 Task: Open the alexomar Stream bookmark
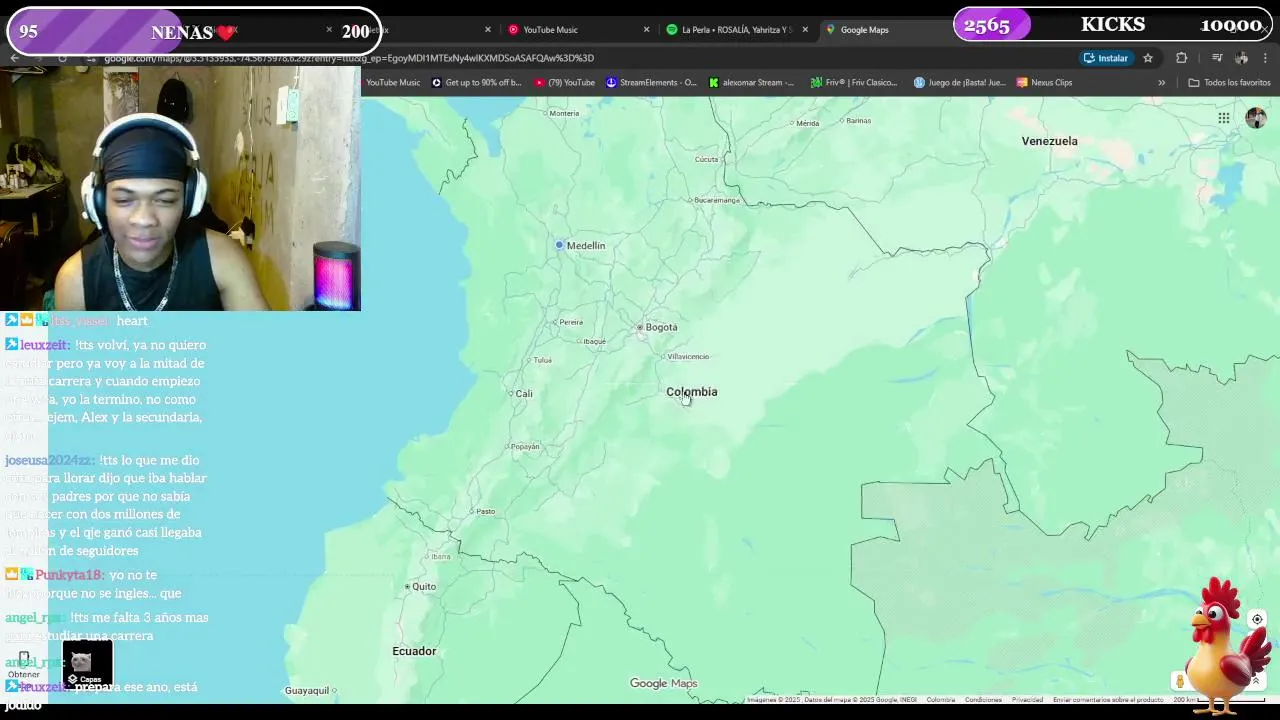tap(751, 83)
